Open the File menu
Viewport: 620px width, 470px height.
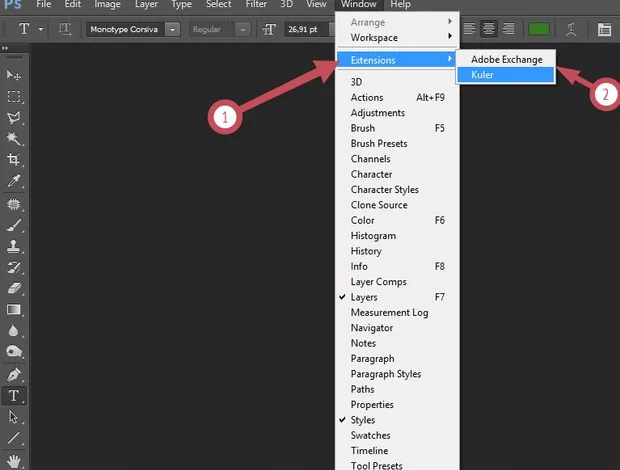tap(43, 4)
